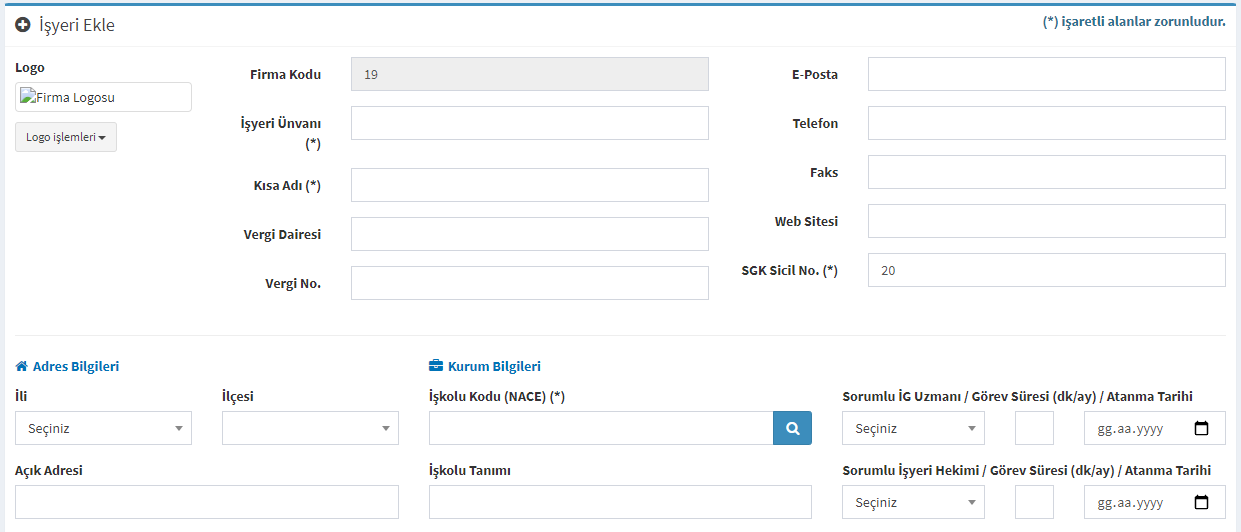This screenshot has height=532, width=1241.
Task: Click the Firma Logosu image placeholder
Action: click(x=103, y=97)
